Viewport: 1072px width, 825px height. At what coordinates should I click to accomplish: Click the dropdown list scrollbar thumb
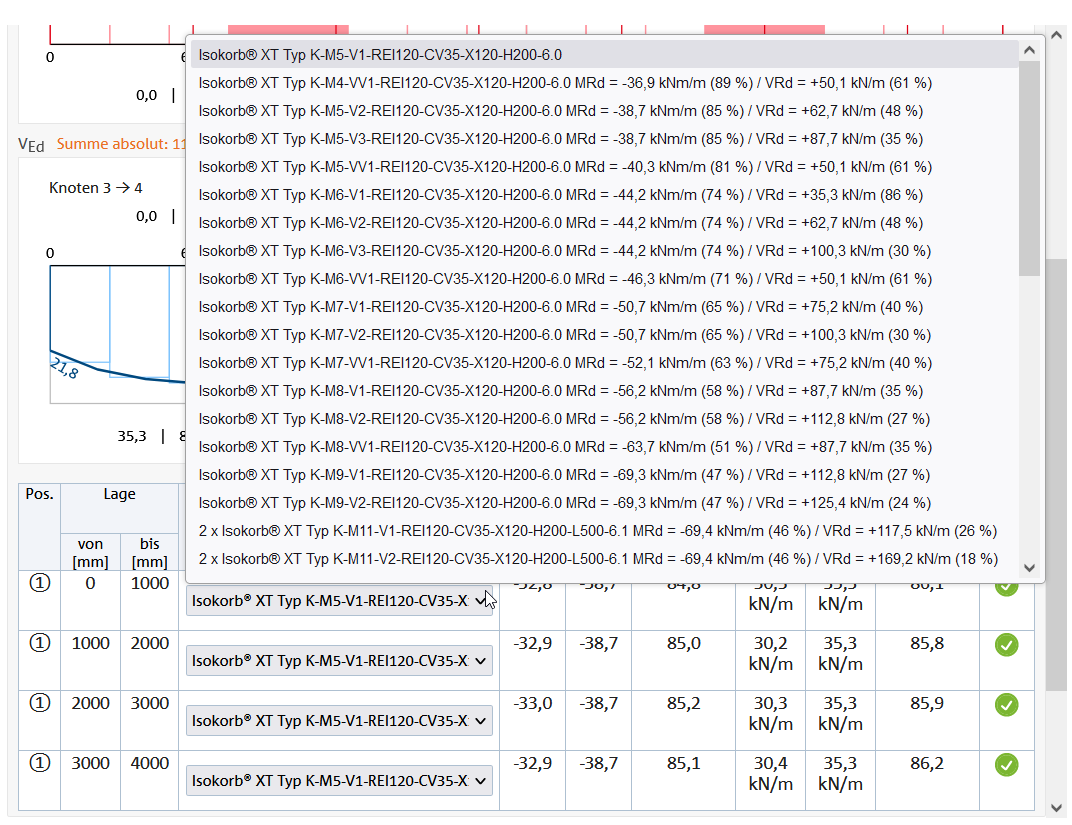pos(1030,168)
